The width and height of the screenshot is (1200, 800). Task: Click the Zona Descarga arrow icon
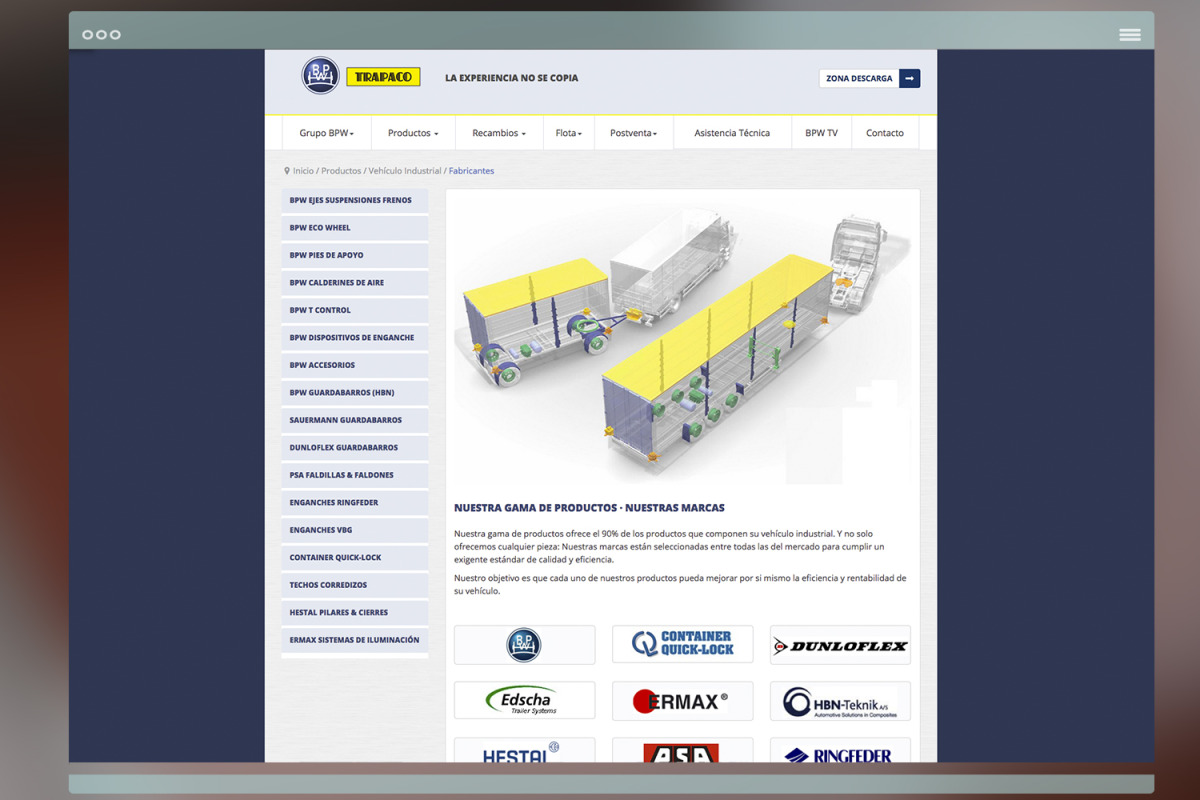click(909, 78)
